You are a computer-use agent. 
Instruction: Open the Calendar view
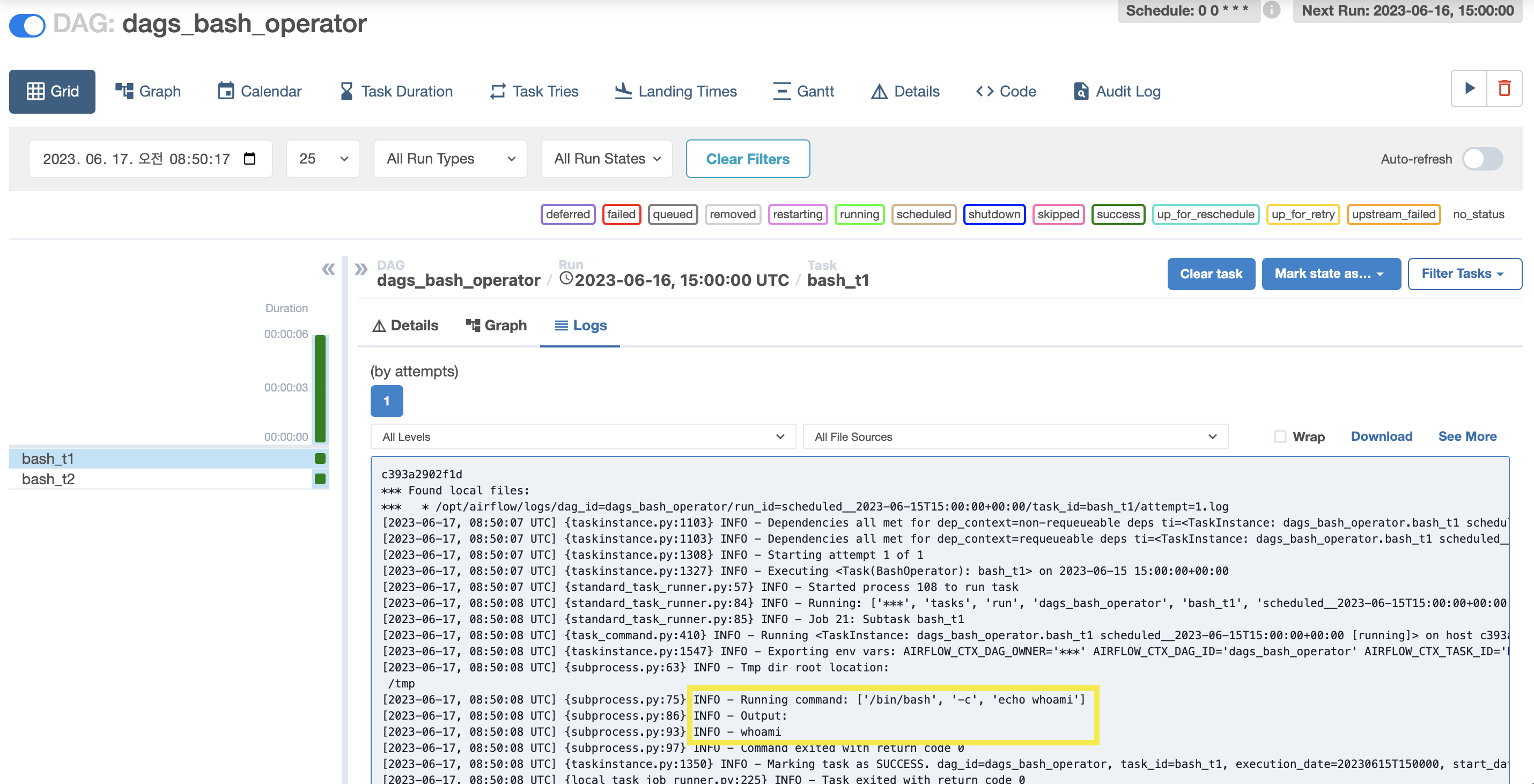click(x=260, y=91)
